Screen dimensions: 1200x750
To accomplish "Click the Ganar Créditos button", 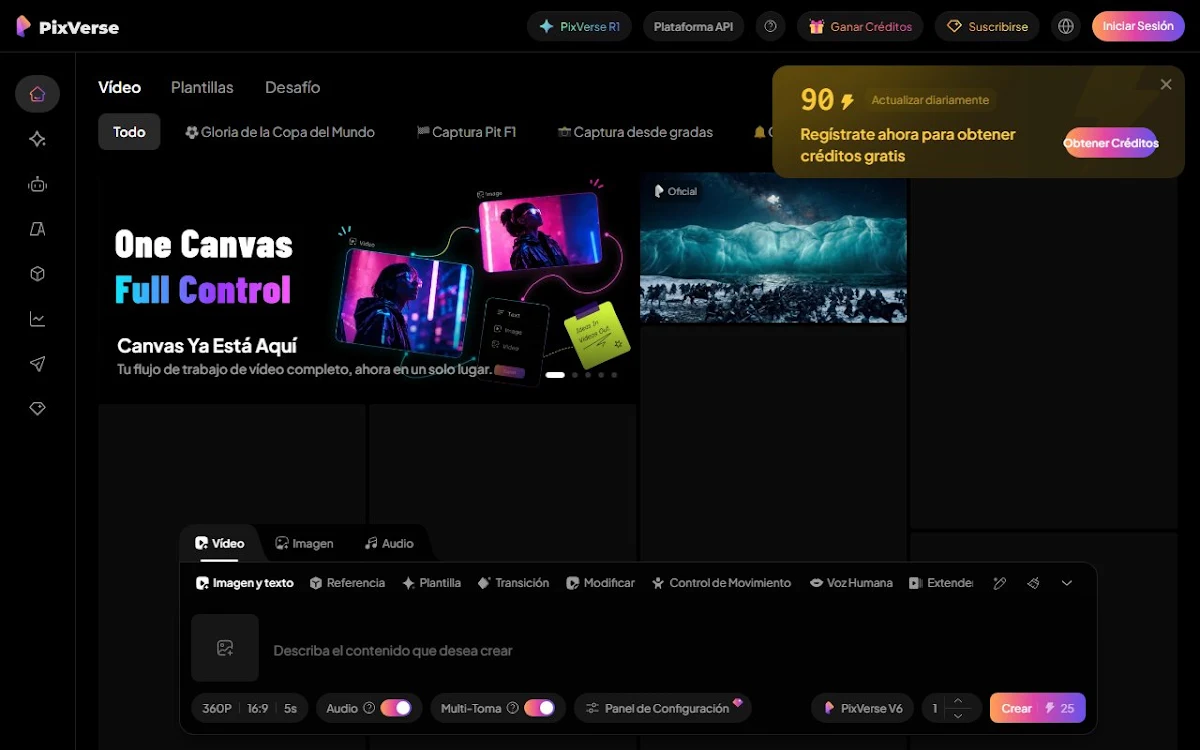I will click(x=861, y=26).
